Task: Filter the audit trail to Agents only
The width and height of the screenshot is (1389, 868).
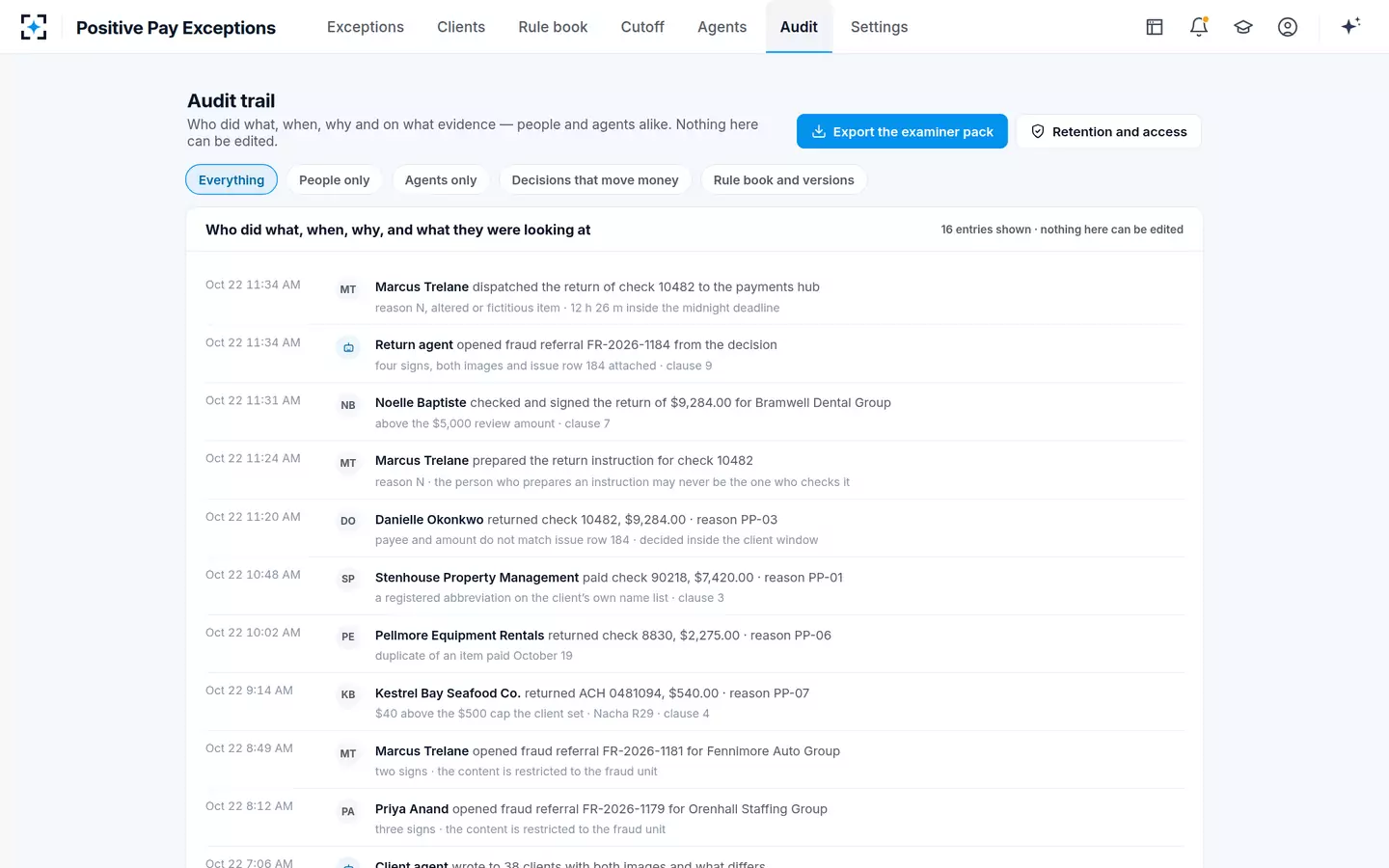Action: click(441, 180)
